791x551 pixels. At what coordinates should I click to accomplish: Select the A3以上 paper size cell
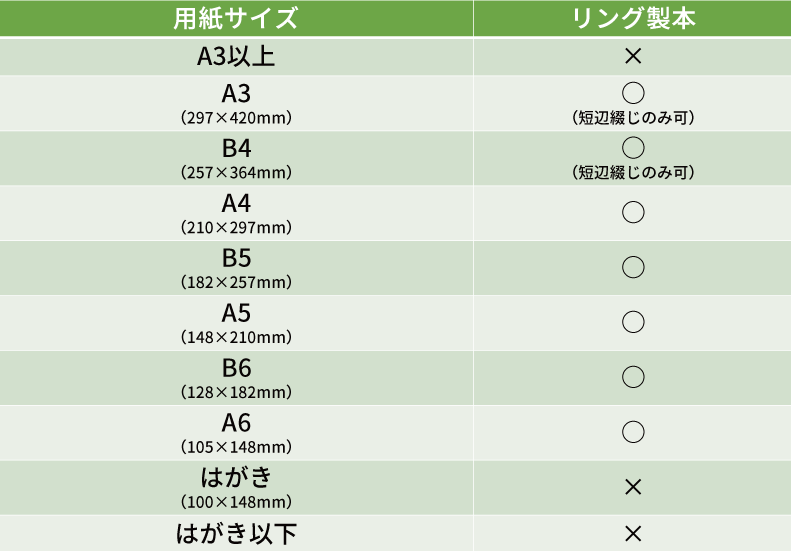236,57
